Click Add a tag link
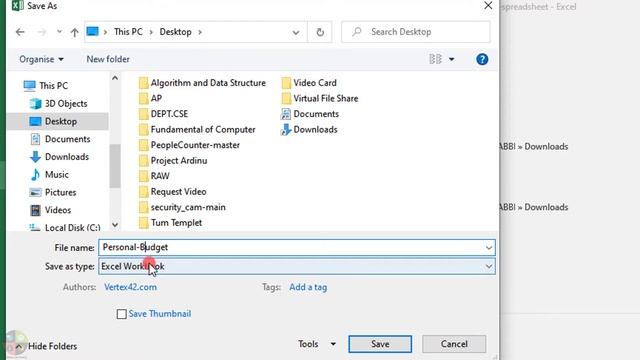Screen dimensions: 640x360 308,287
